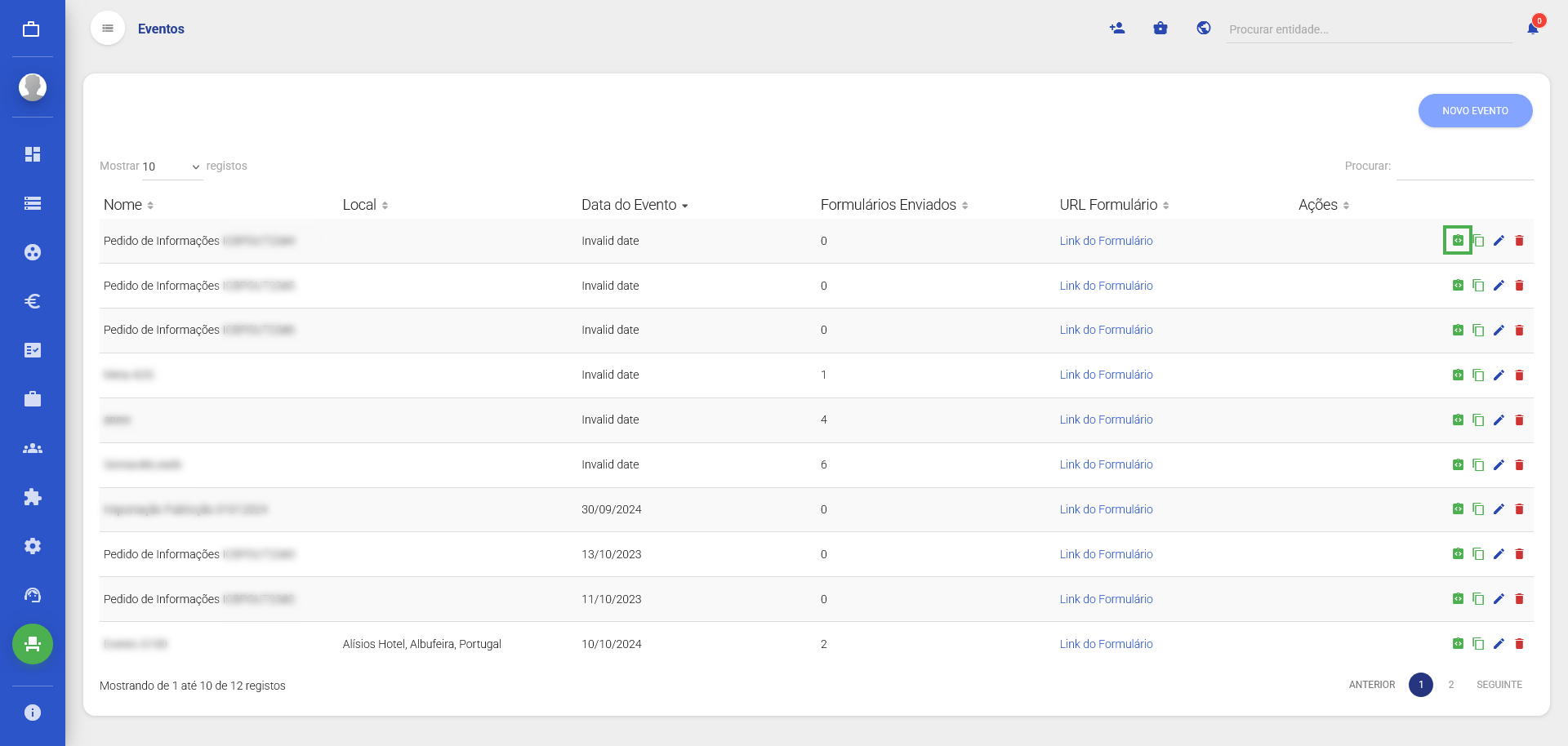Go to page 2 of the table
Screen dimensions: 1568x746
(x=1450, y=685)
